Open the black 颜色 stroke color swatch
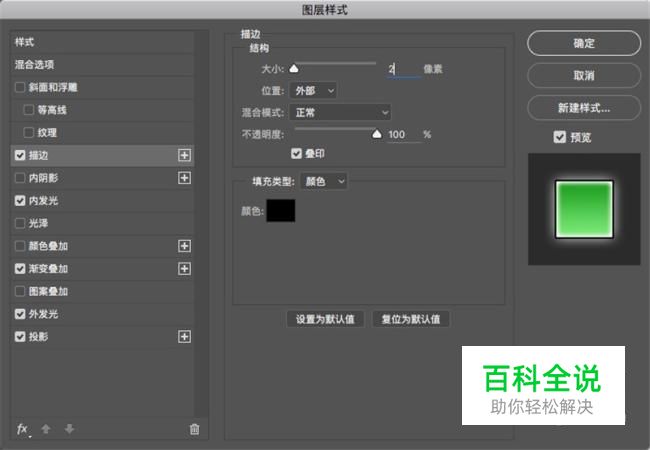 click(281, 210)
